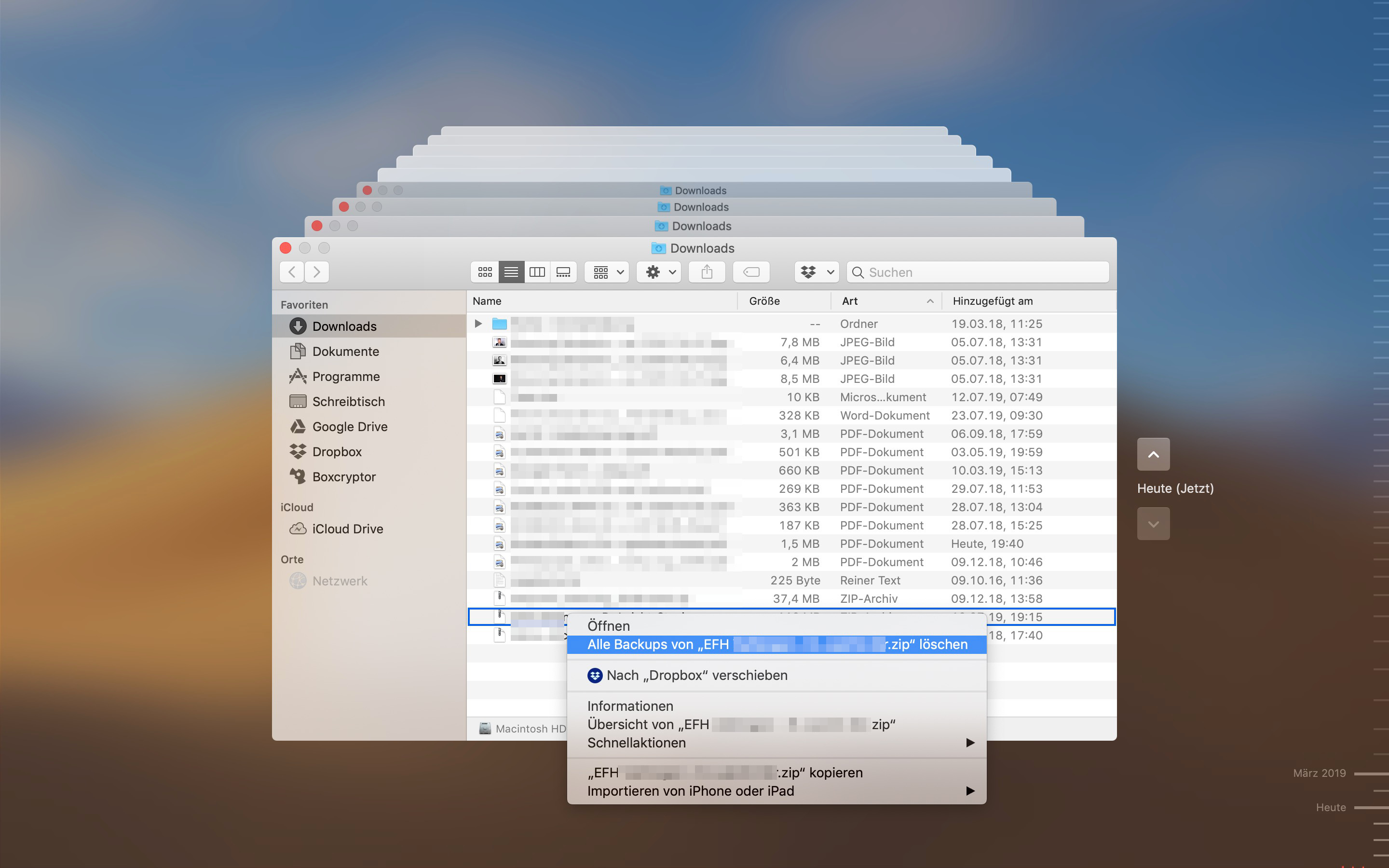Open the Dropbox toolbar dropdown

coord(817,272)
